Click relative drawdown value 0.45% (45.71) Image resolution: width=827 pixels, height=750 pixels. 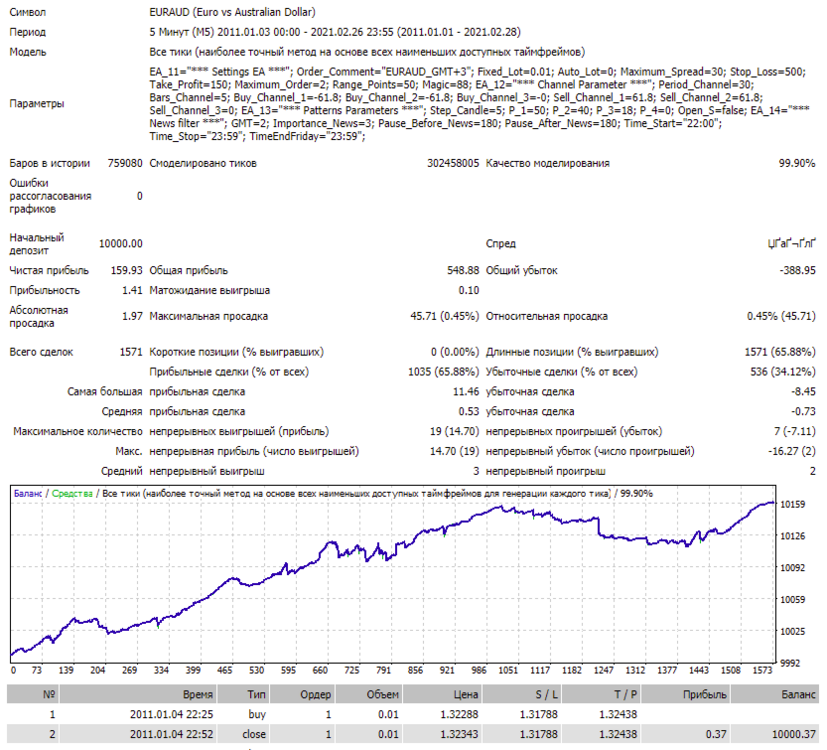[x=781, y=316]
